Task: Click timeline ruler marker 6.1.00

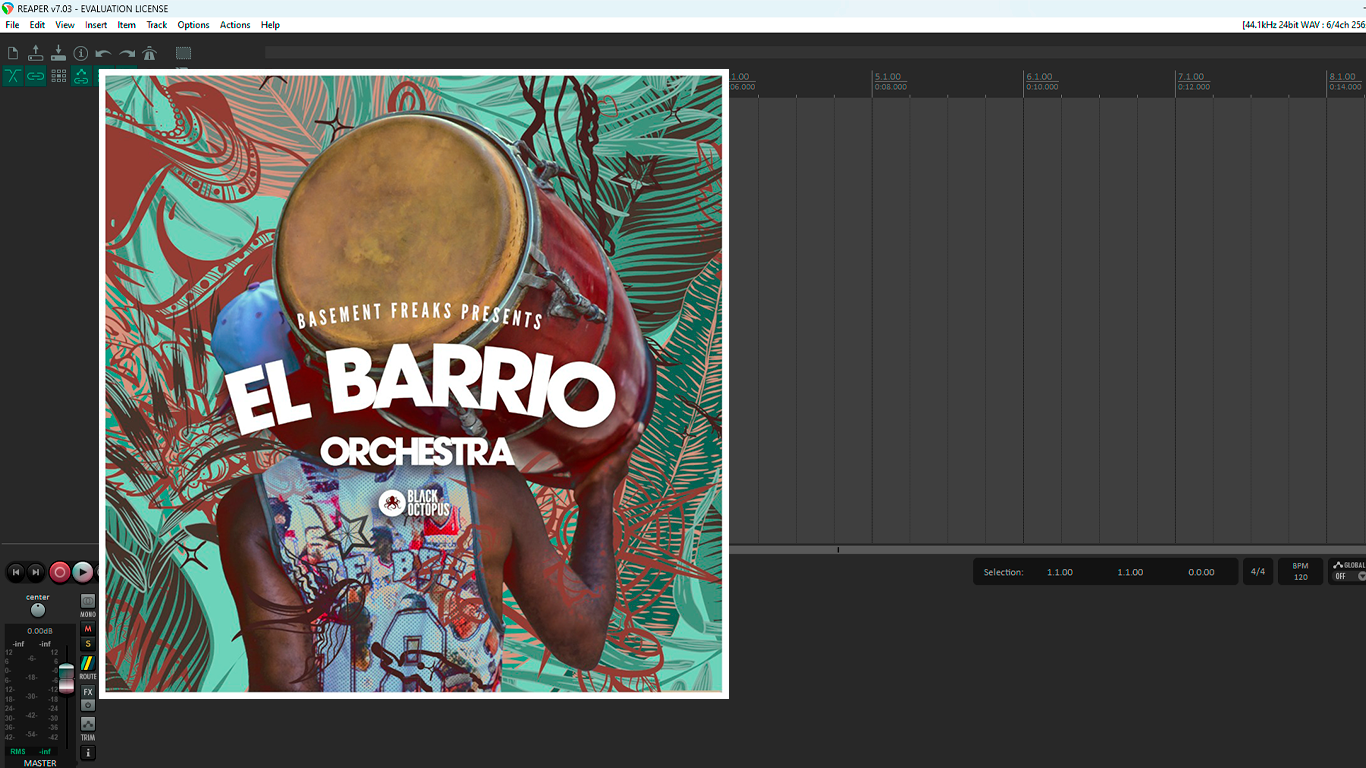Action: click(1039, 77)
